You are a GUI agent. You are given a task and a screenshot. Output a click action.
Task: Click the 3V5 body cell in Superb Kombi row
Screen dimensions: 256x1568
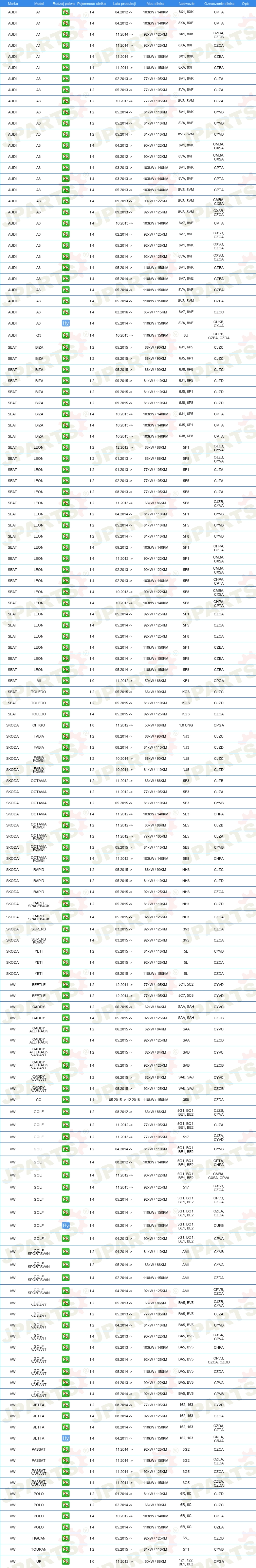point(186,940)
